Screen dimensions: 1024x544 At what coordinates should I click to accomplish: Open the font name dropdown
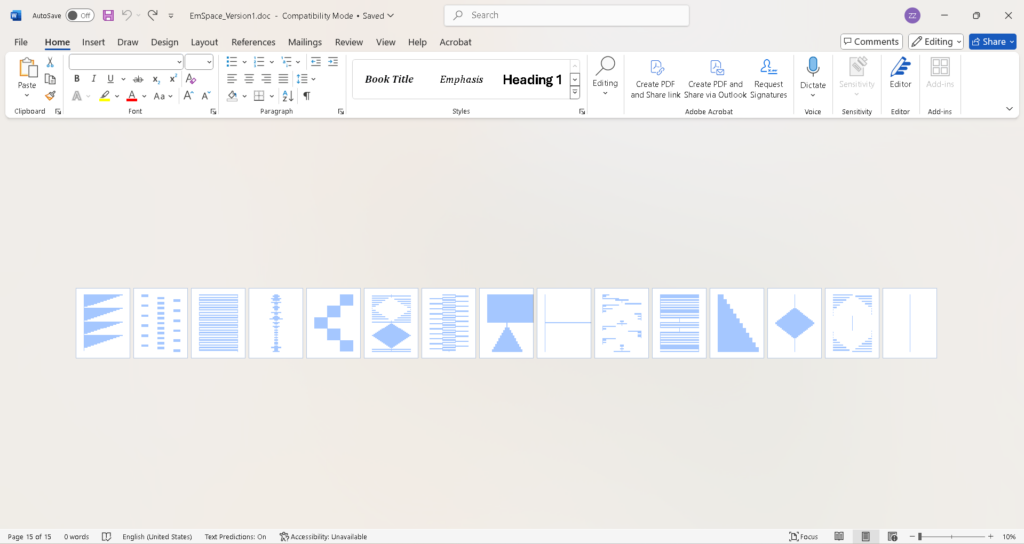179,62
